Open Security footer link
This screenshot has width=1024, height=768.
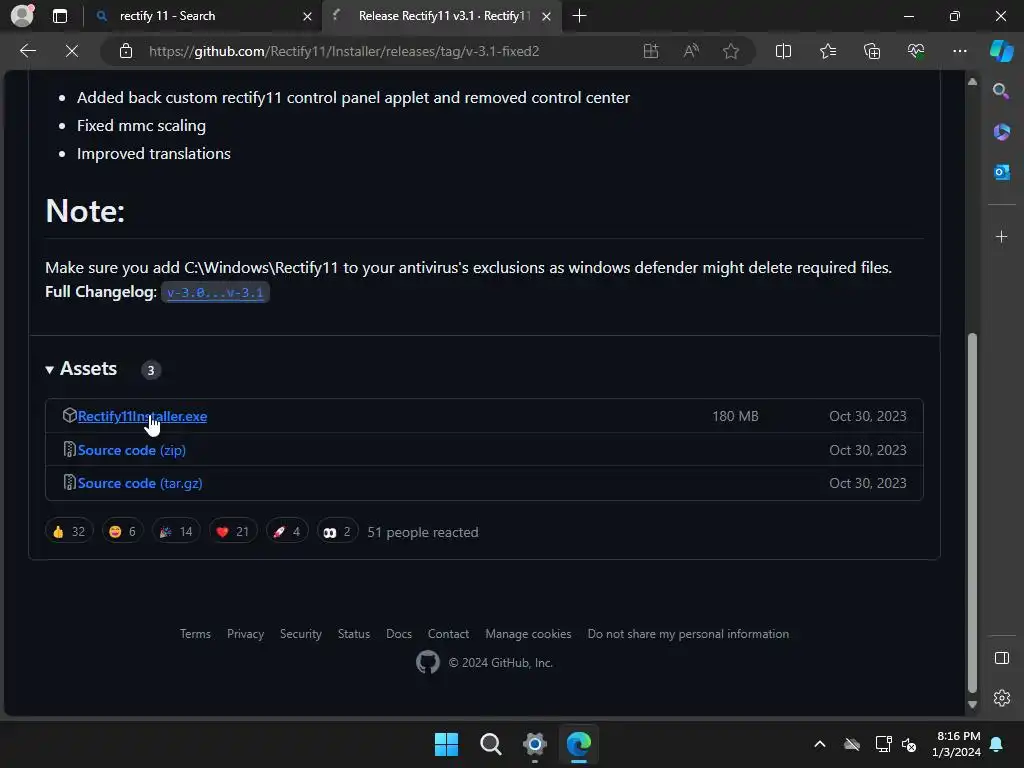coord(300,633)
